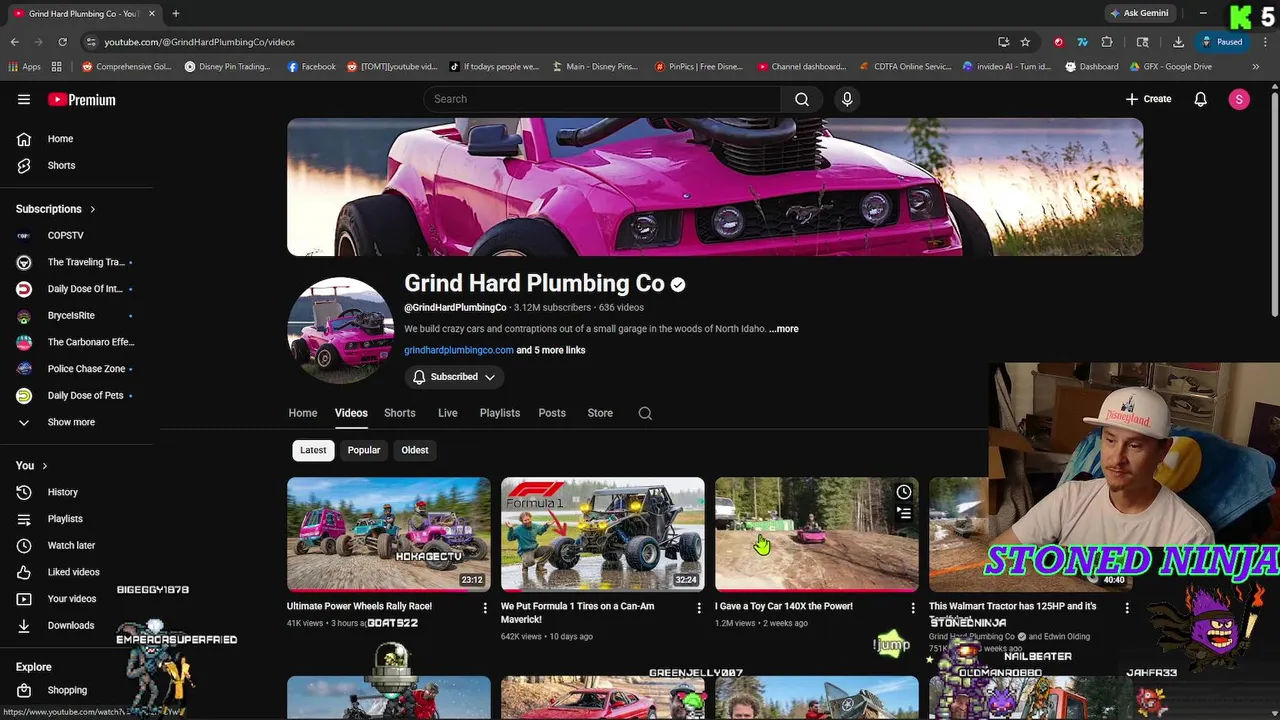Viewport: 1280px width, 720px height.
Task: Expand channel description with ...more
Action: tap(784, 329)
